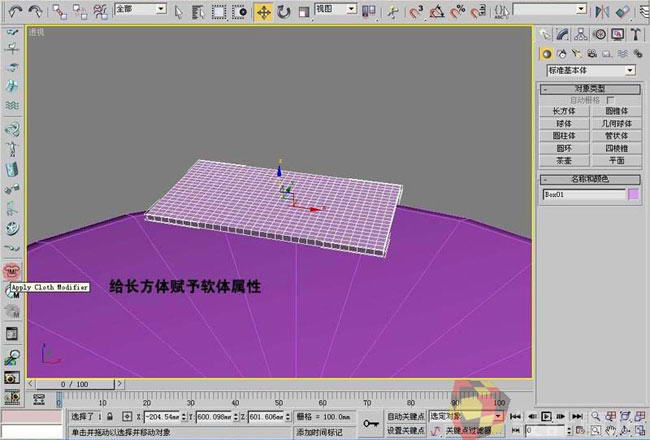Activate the Select and Scale tool
Image resolution: width=650 pixels, height=440 pixels.
pos(304,12)
